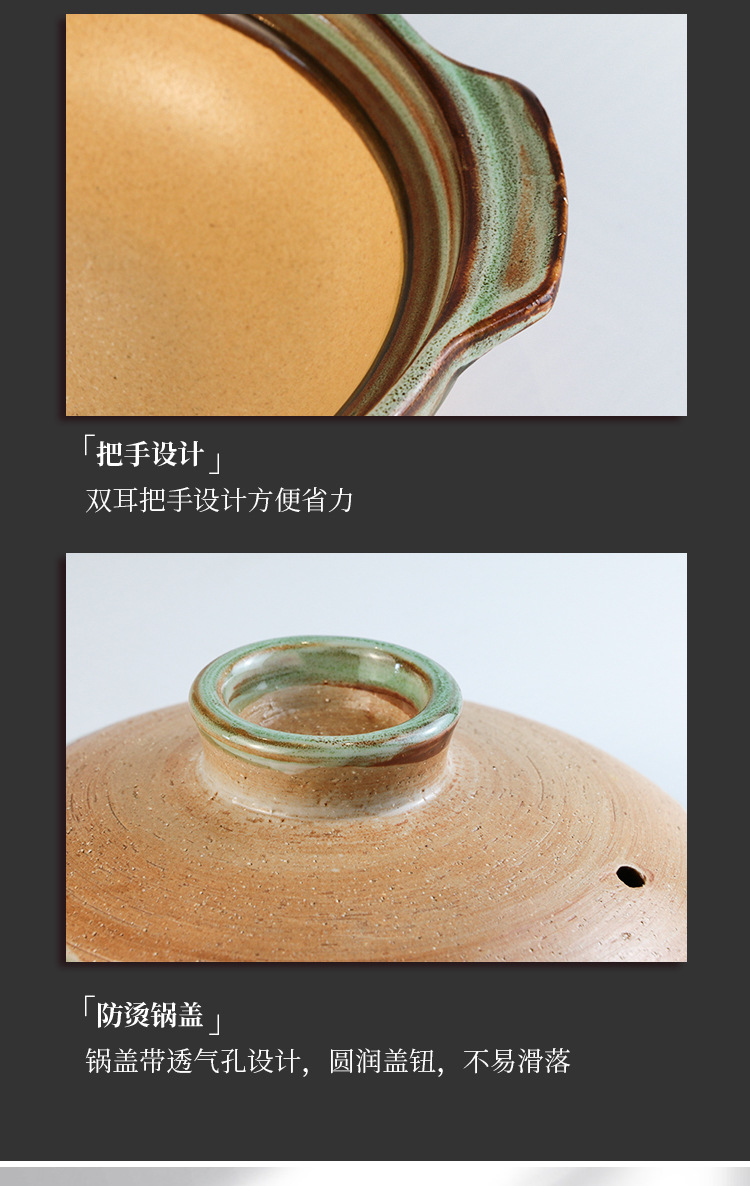
Task: Click the pot lid close-up photo
Action: pos(376,757)
